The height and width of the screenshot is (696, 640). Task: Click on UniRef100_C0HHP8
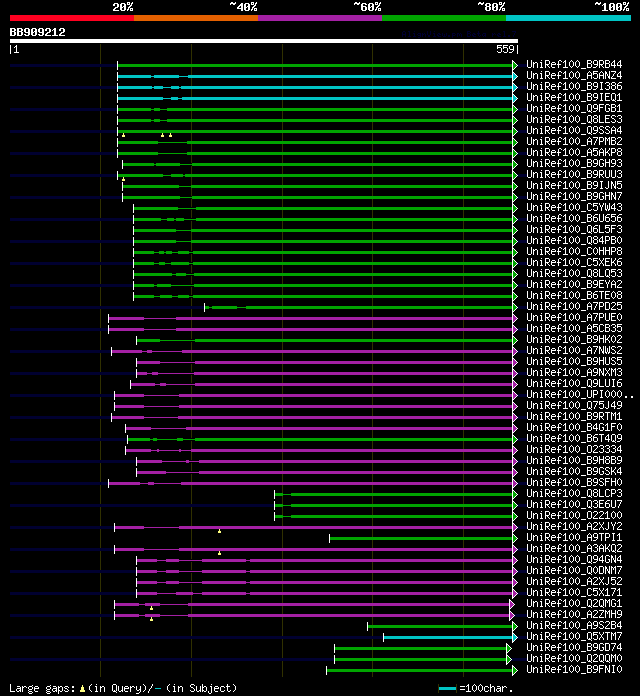click(574, 251)
